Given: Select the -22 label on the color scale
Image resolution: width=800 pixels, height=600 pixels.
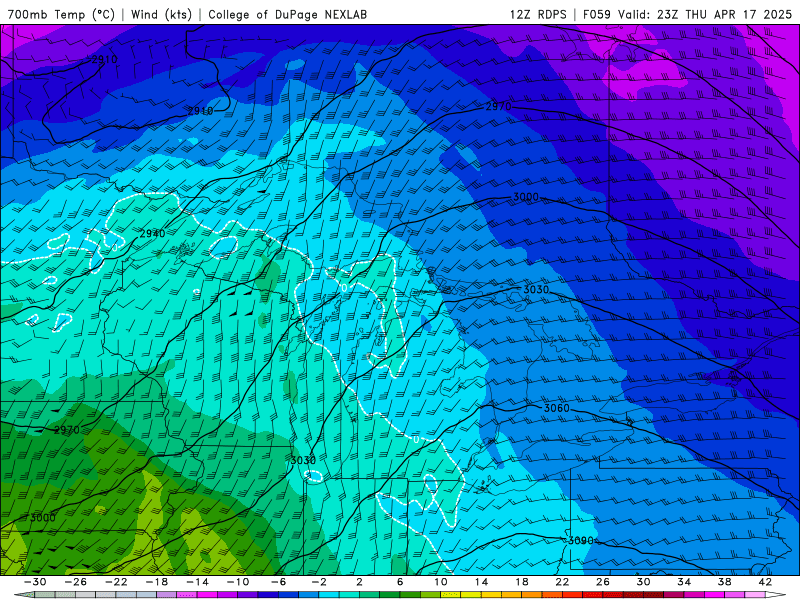Looking at the screenshot, I should pos(116,582).
